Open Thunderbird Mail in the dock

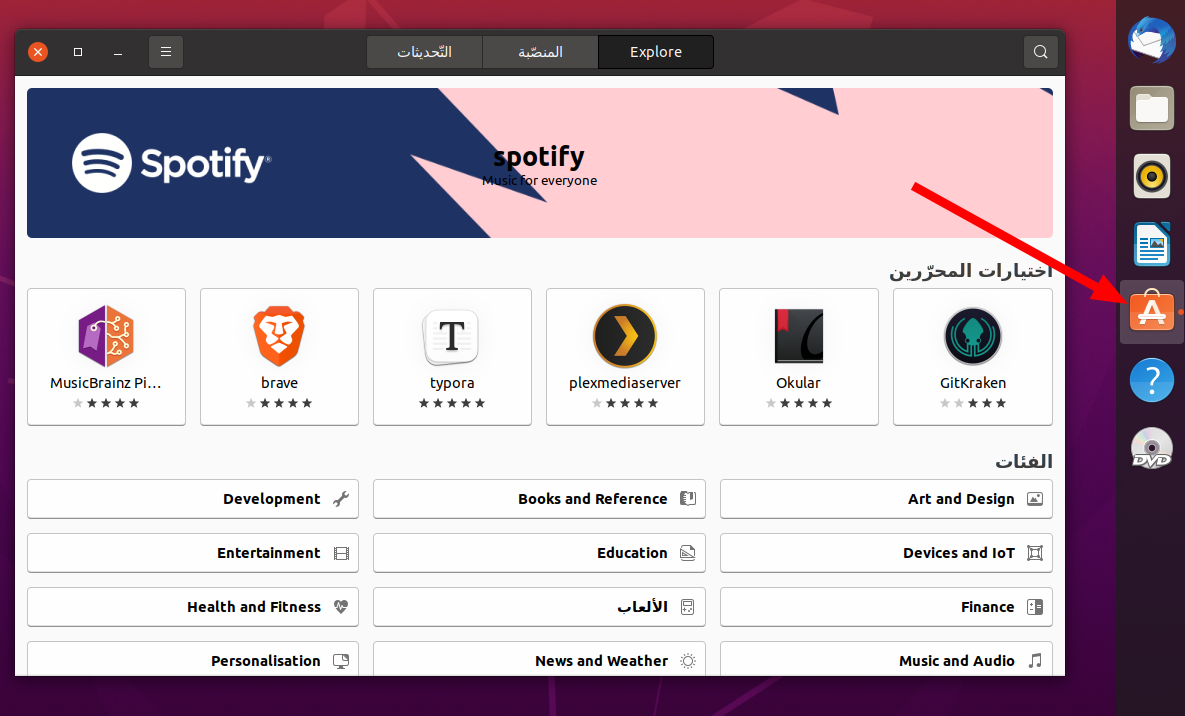[x=1152, y=40]
